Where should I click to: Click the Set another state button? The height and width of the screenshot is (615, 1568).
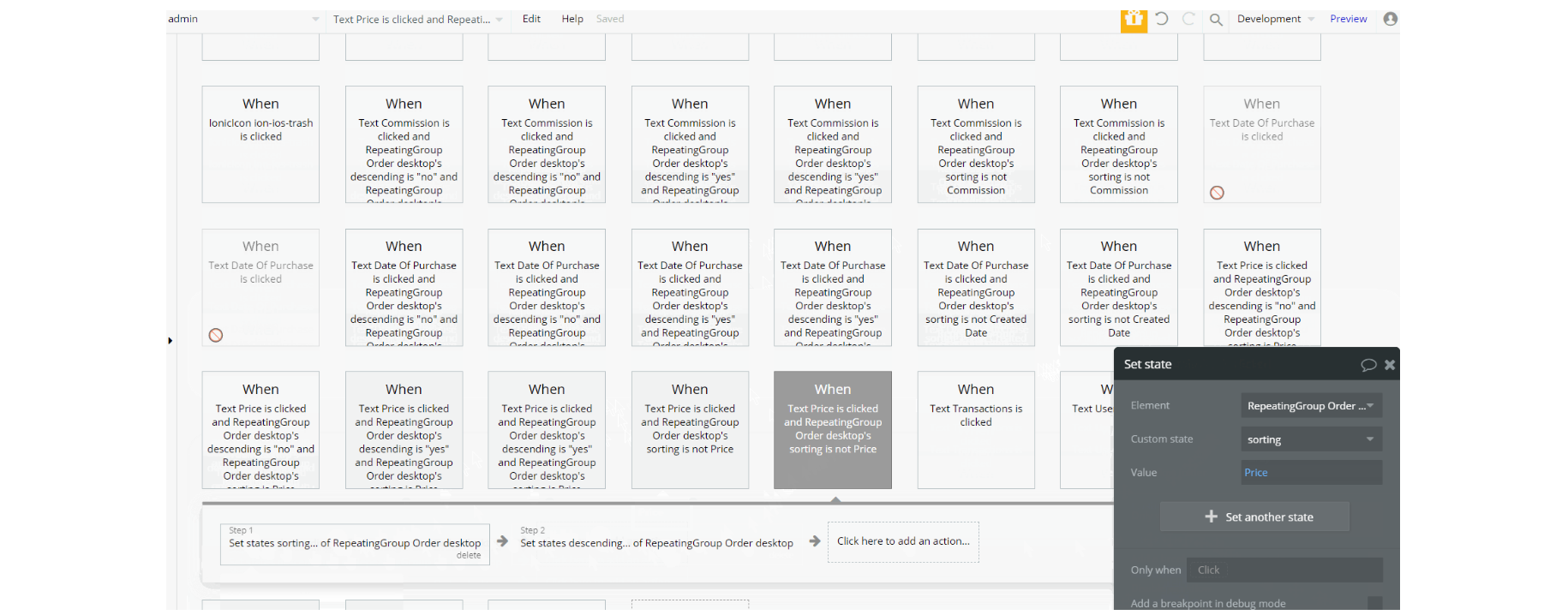tap(1254, 516)
